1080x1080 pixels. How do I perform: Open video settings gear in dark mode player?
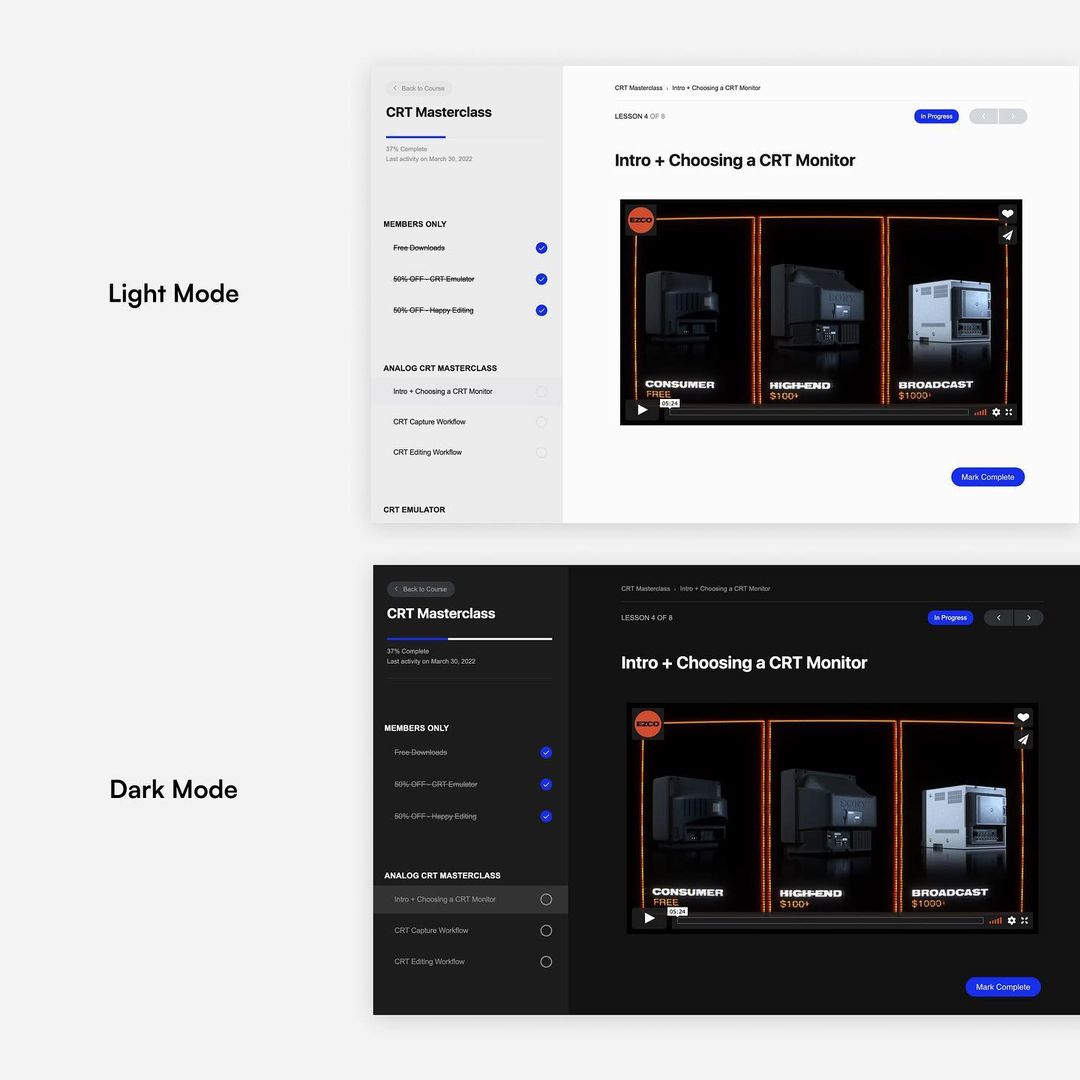[x=1011, y=920]
